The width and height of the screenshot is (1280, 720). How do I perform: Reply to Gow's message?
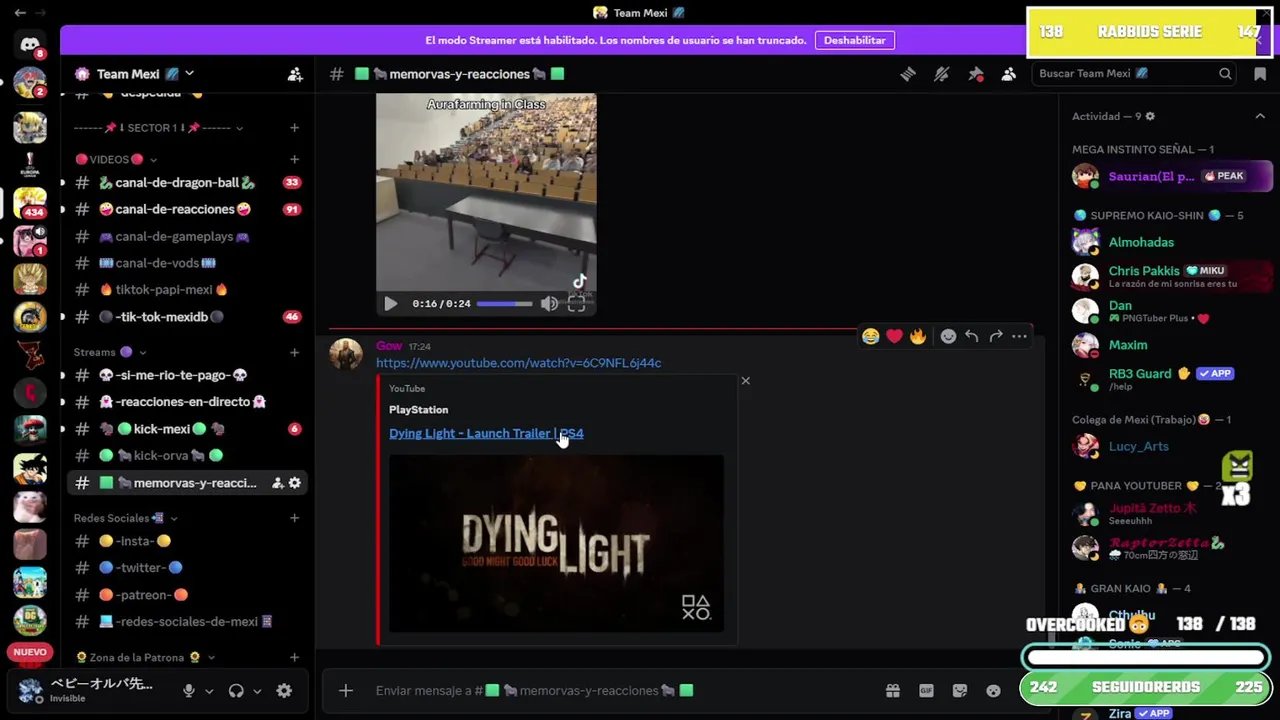pos(971,337)
